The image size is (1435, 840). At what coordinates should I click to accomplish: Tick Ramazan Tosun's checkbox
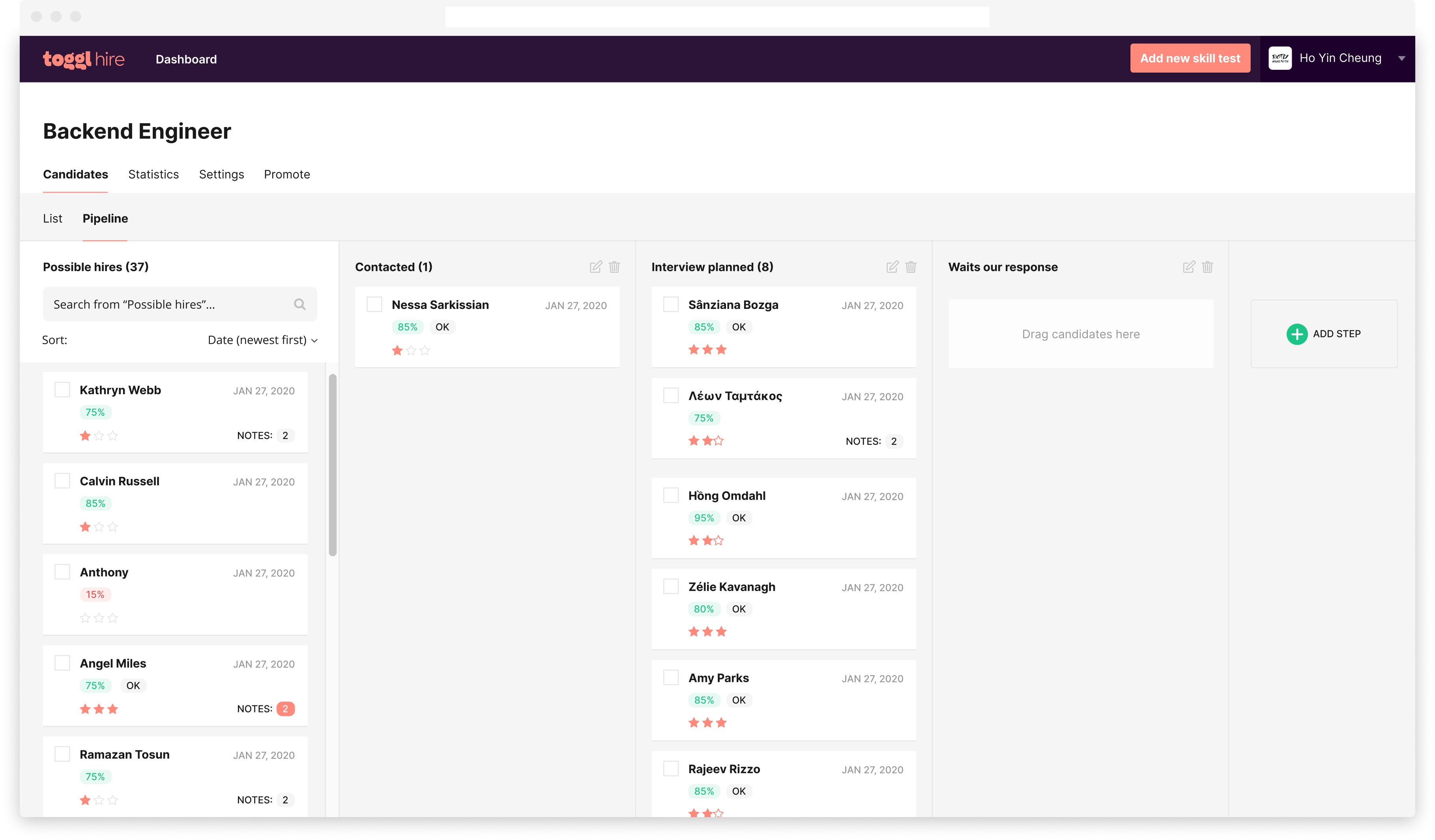point(62,754)
